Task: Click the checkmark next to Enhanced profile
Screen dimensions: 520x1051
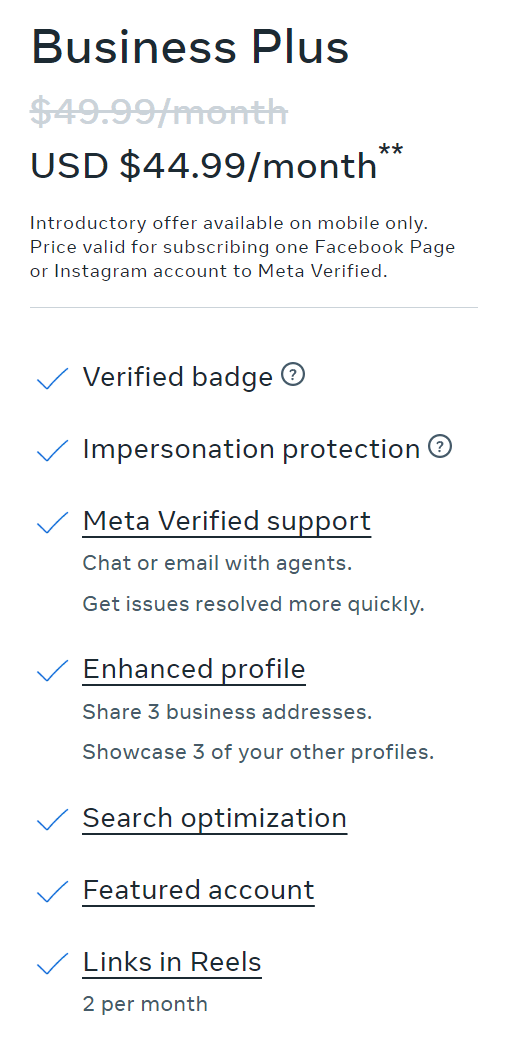Action: 52,670
